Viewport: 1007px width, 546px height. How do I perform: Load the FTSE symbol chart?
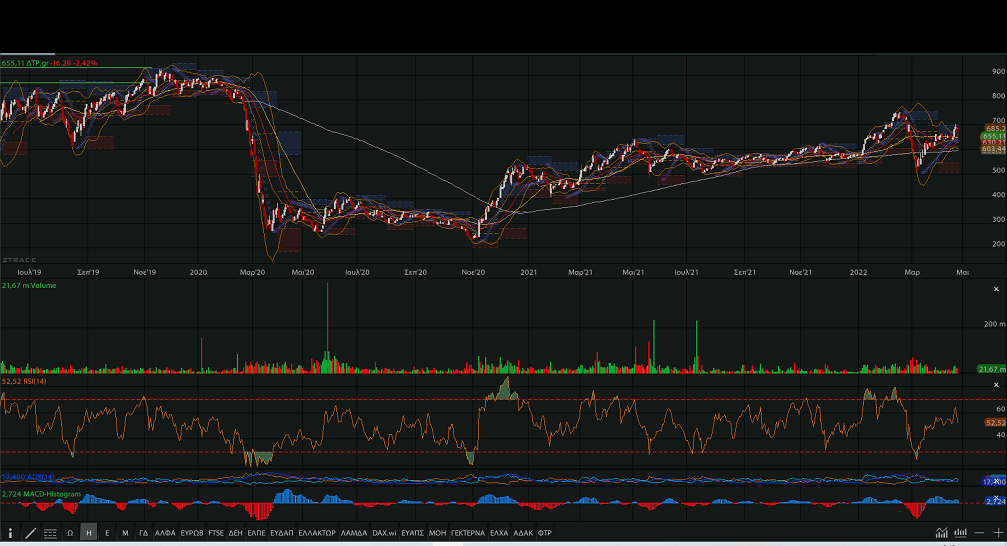pos(216,533)
